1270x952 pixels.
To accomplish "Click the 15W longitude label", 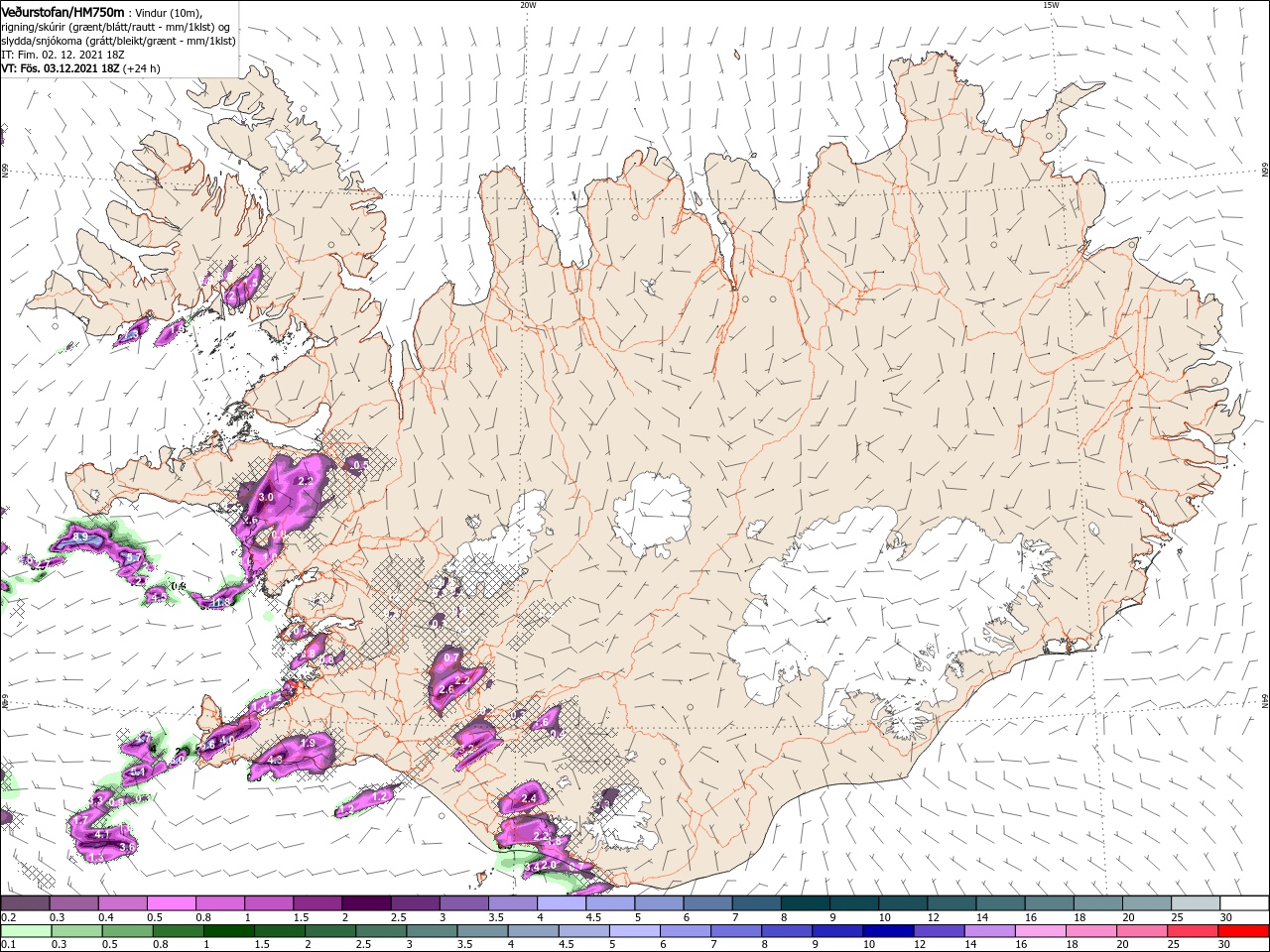I will tap(1051, 5).
